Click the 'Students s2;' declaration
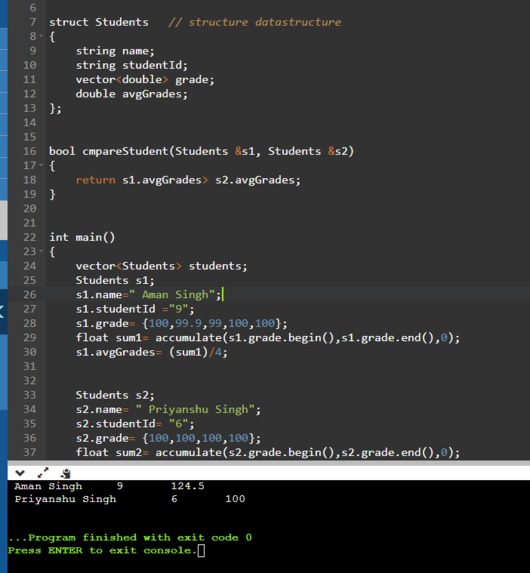 pyautogui.click(x=115, y=395)
